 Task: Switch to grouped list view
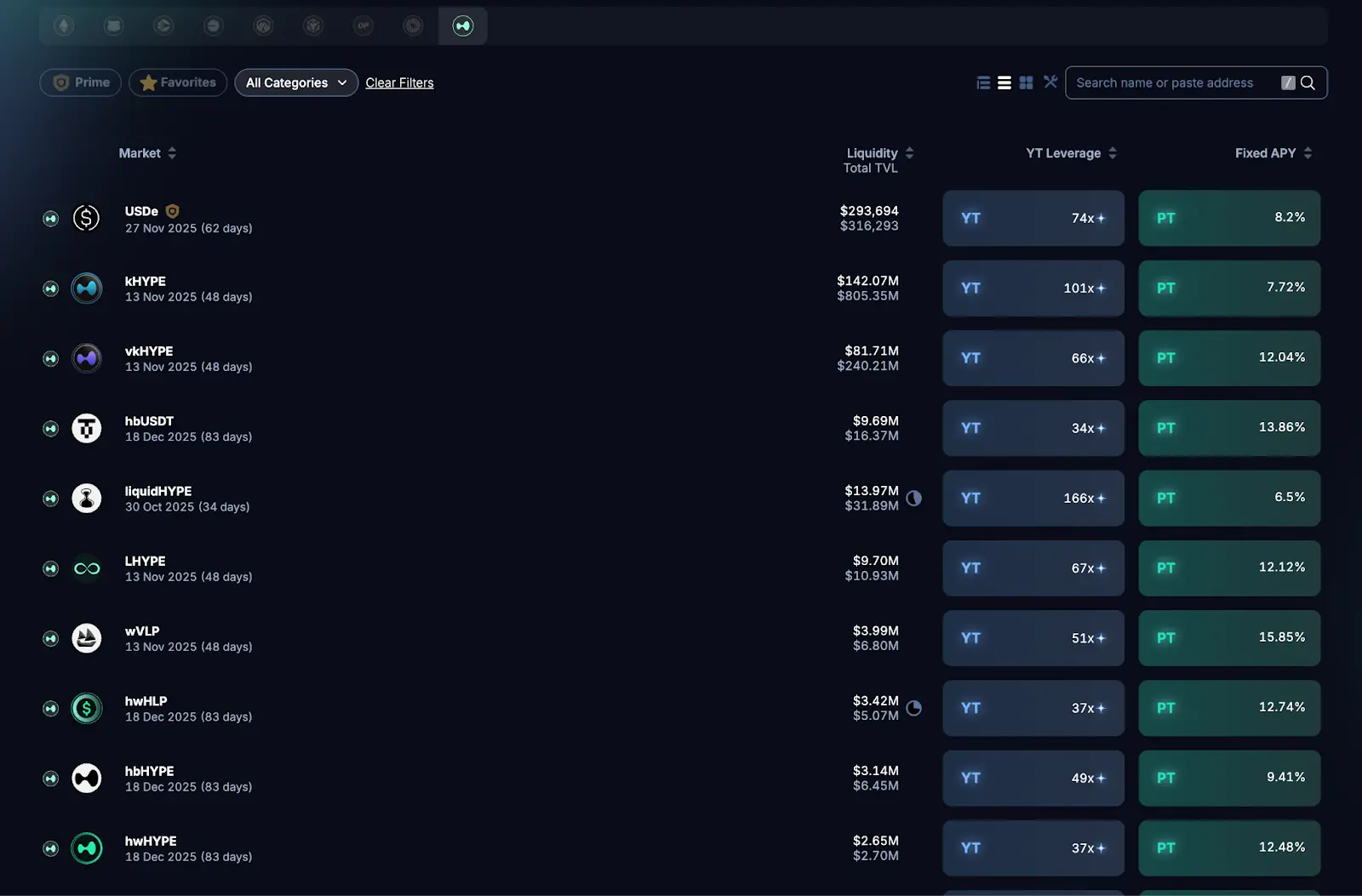tap(983, 83)
